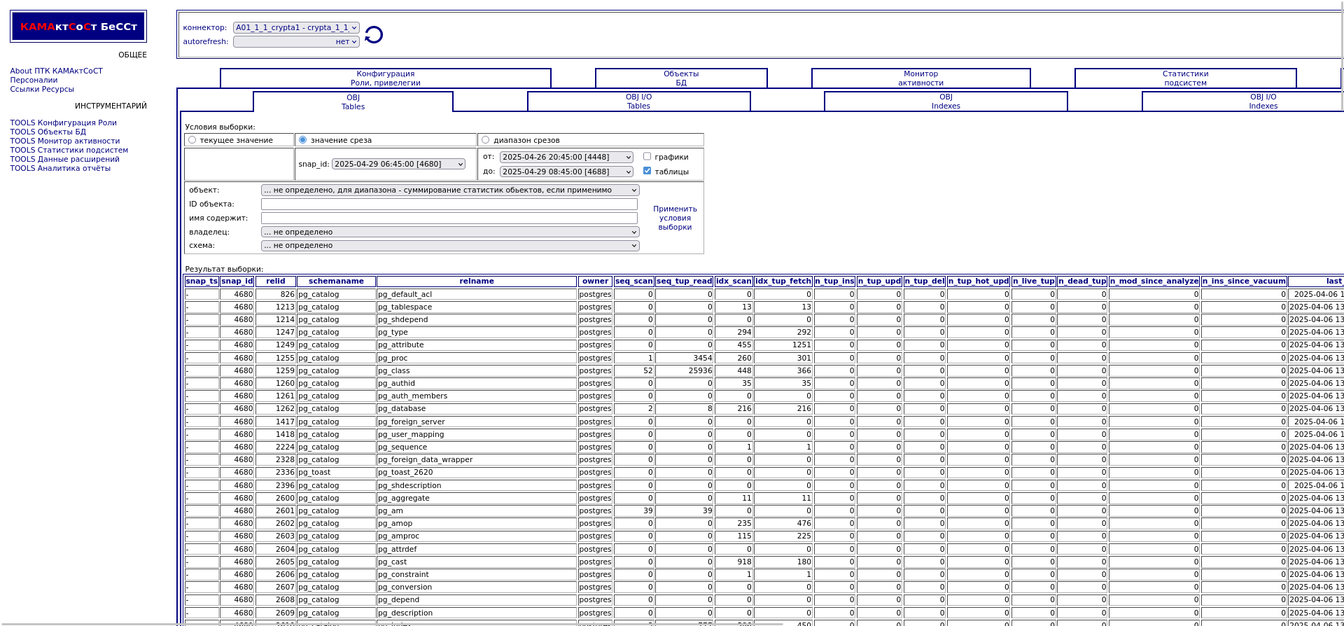Image resolution: width=1344 pixels, height=626 pixels.
Task: Choose the 'диапазон срезов' radio option
Action: click(486, 140)
